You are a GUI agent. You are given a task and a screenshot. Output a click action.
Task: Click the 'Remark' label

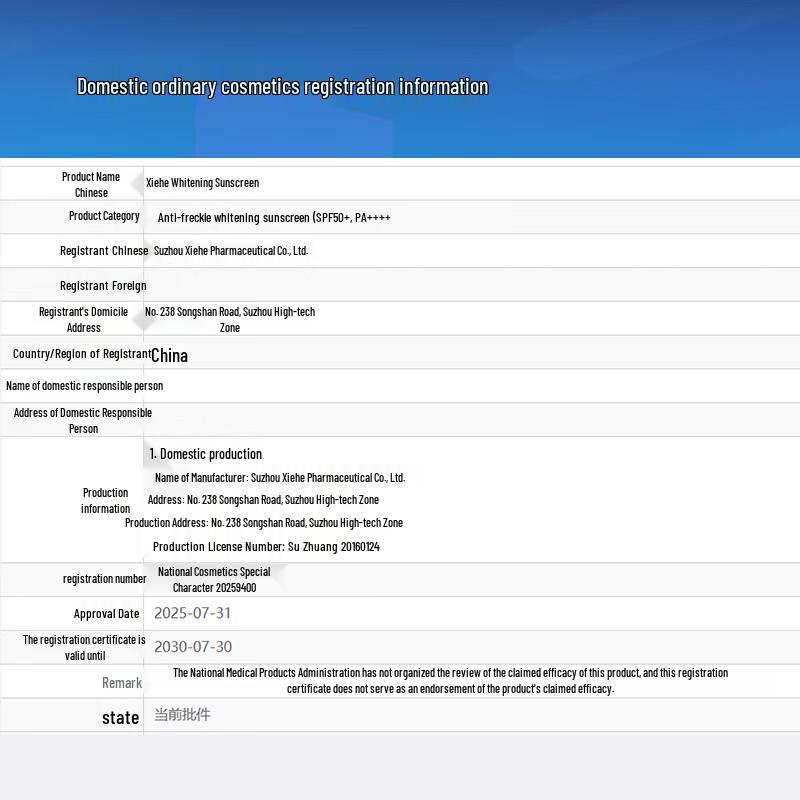point(122,683)
